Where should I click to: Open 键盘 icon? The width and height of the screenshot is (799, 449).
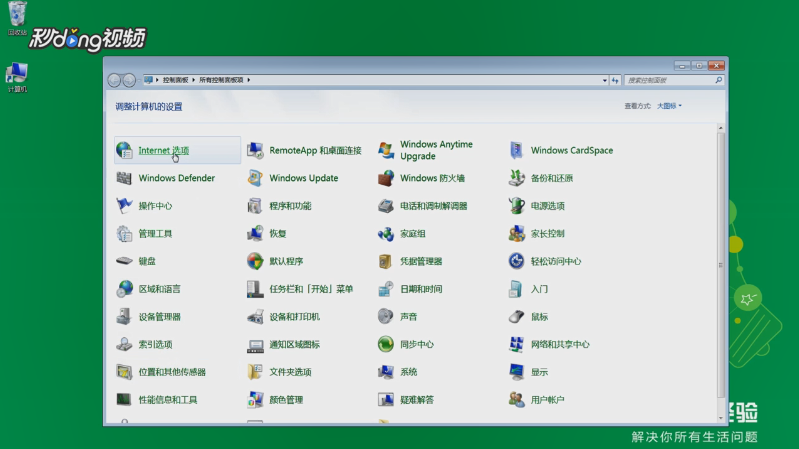[124, 261]
